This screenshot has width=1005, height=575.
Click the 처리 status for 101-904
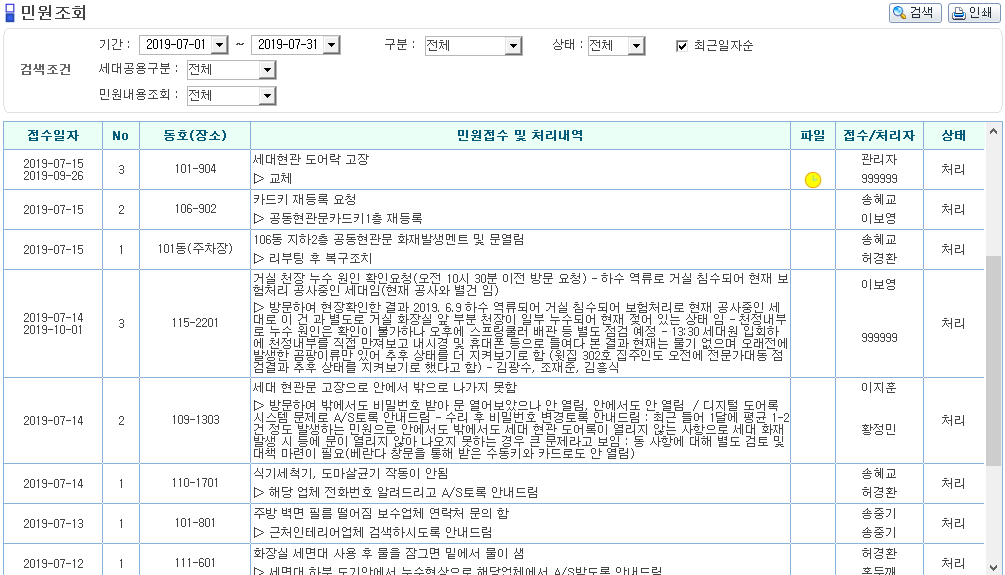coord(953,169)
